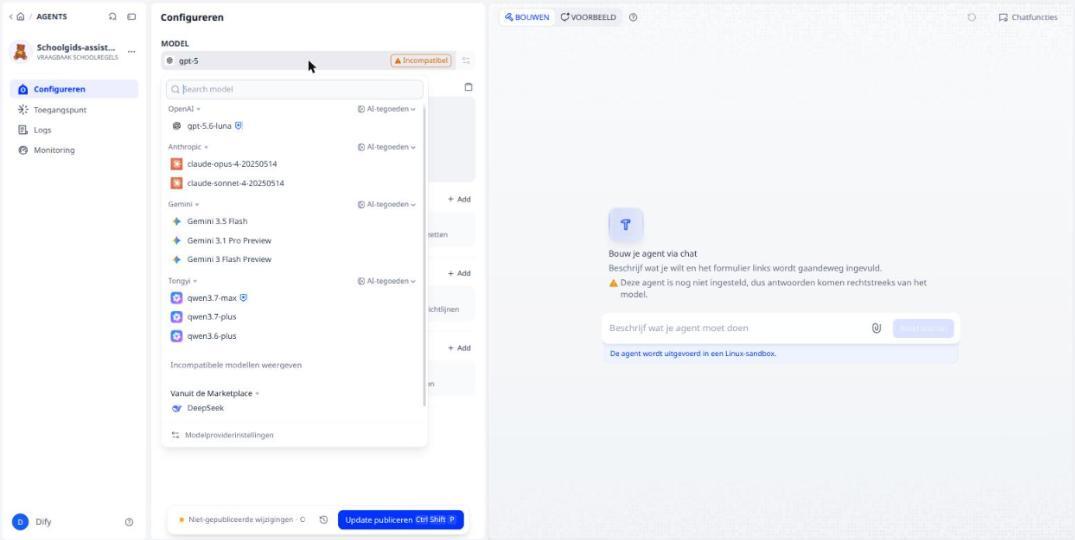Click the claude-opus-4-20250514 model icon
1075x540 pixels.
pos(176,164)
